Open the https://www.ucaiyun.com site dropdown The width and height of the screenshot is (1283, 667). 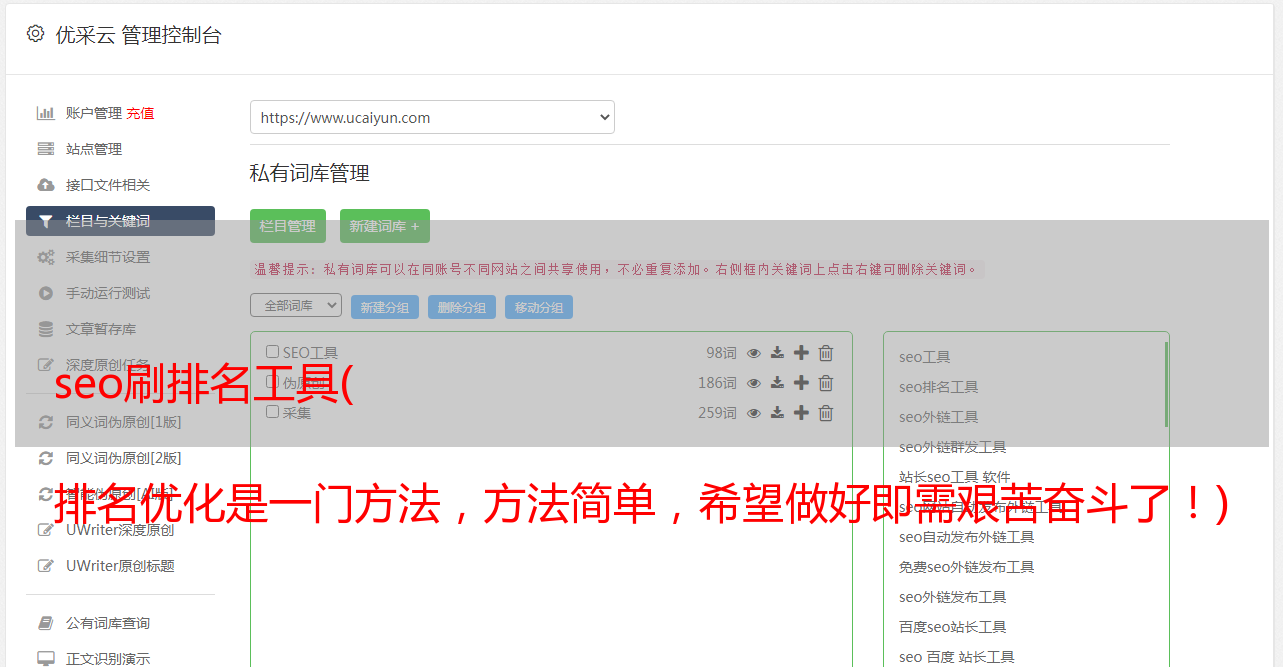click(x=432, y=117)
